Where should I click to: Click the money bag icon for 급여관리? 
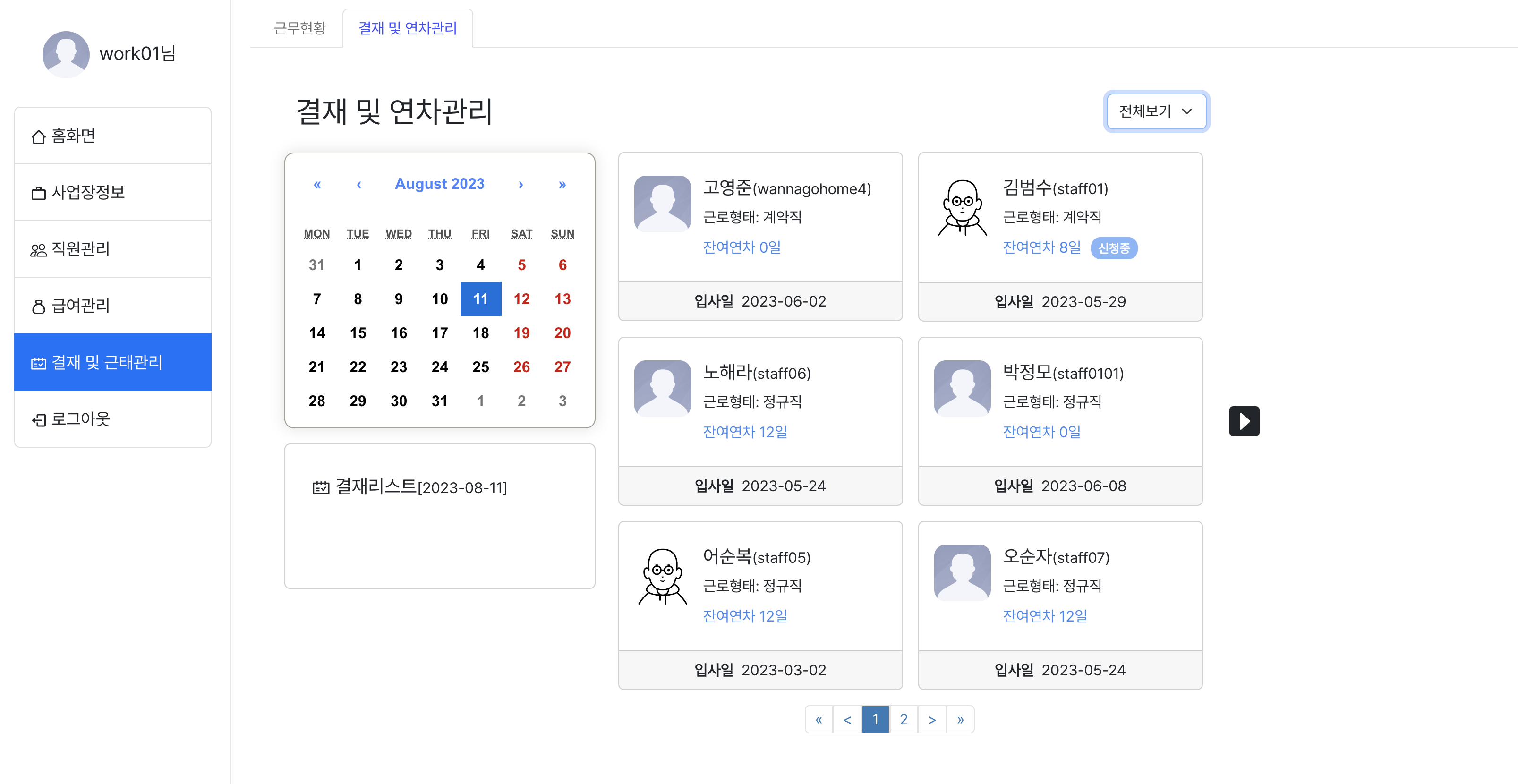[38, 307]
